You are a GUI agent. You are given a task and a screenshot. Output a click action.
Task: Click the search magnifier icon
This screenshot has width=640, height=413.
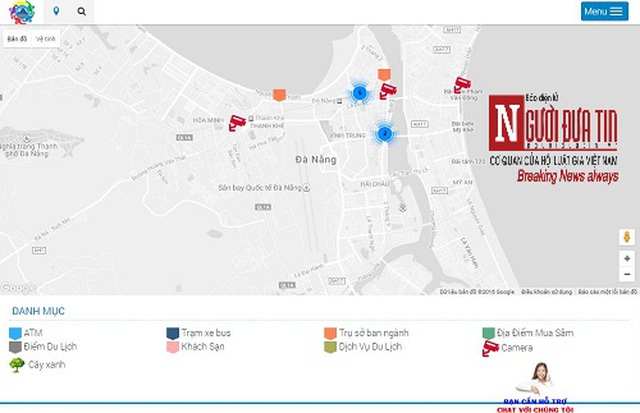pos(81,11)
